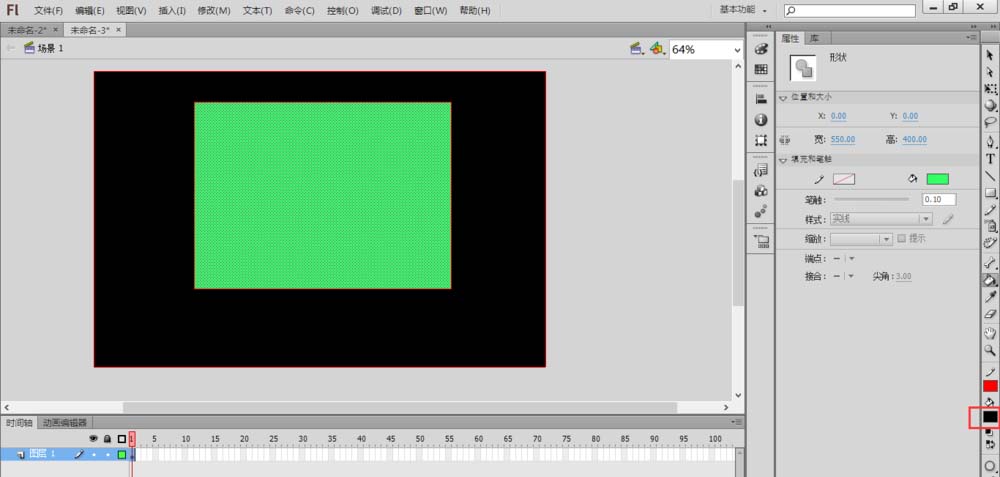Open the Transform panel icon
Image resolution: width=1000 pixels, height=477 pixels.
pyautogui.click(x=761, y=140)
